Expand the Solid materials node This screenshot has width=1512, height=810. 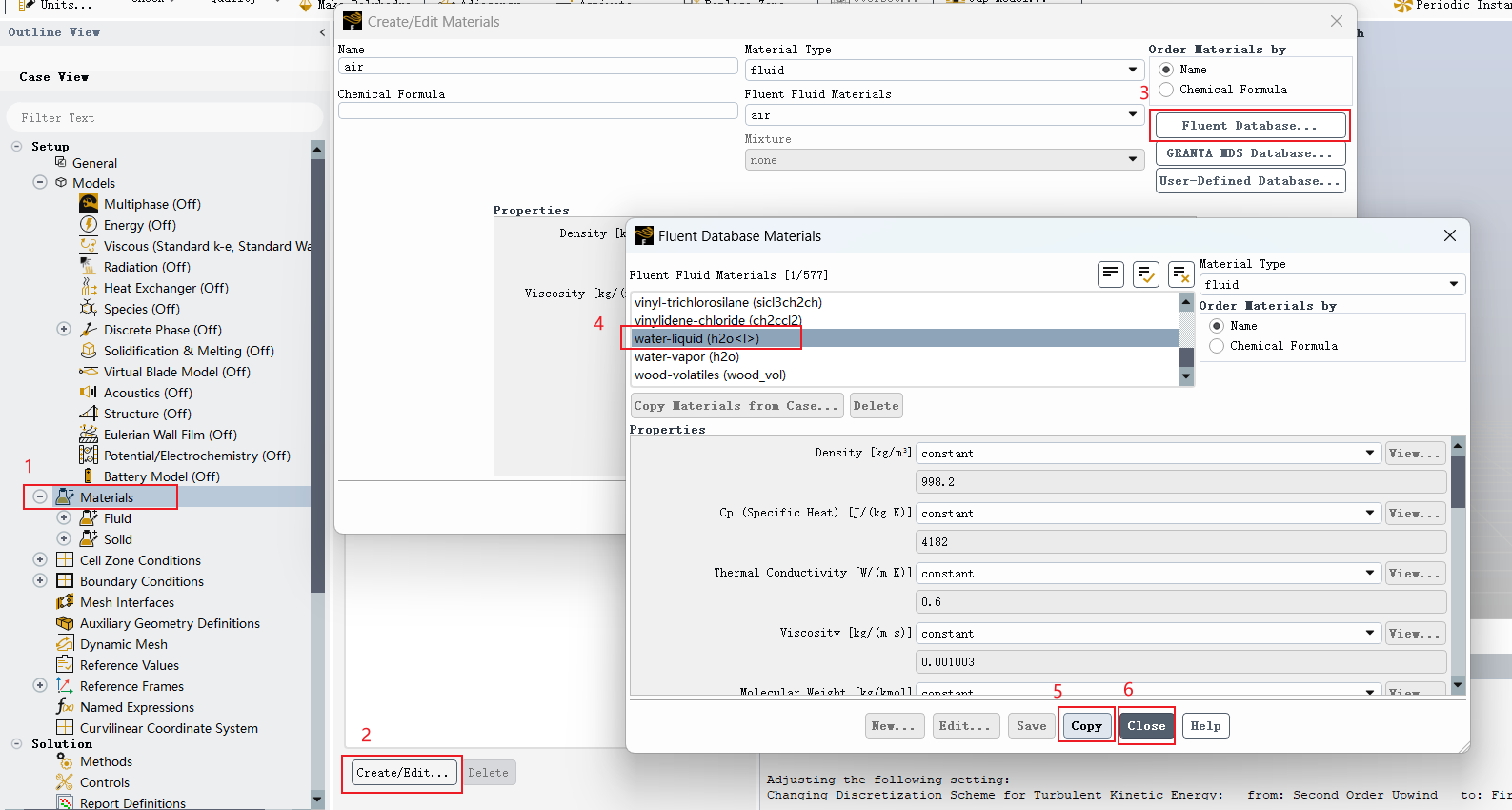pyautogui.click(x=64, y=538)
